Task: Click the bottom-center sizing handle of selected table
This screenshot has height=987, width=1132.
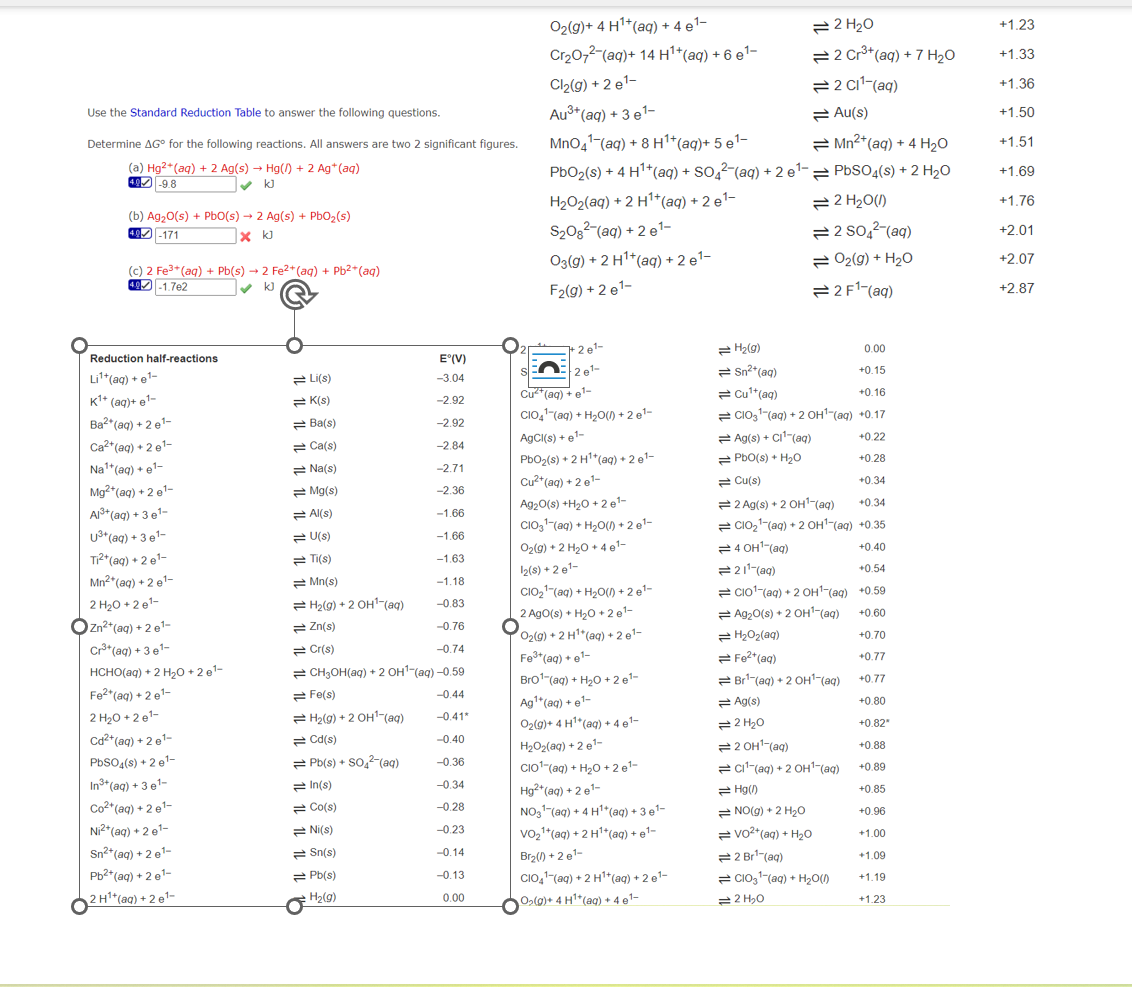Action: [295, 906]
